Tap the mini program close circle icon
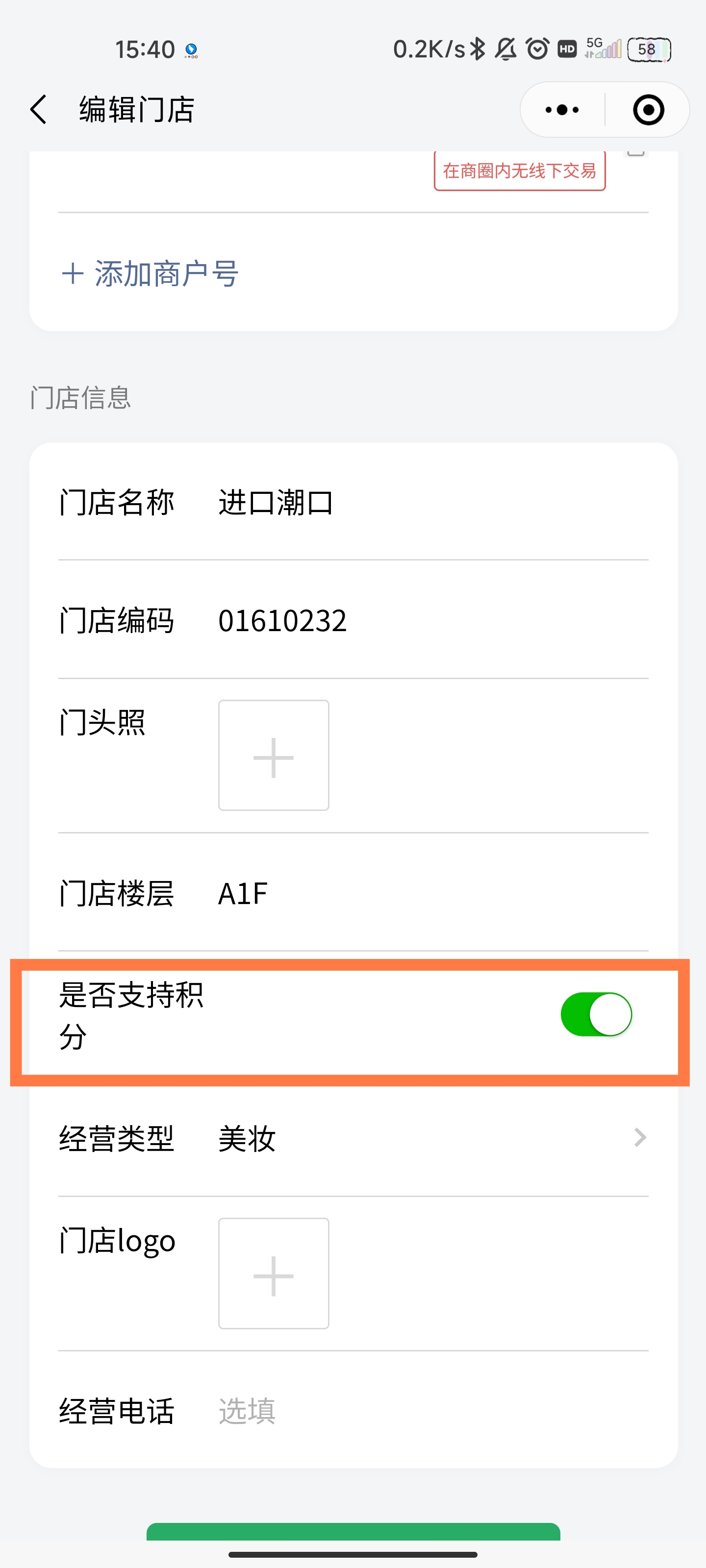The image size is (706, 1568). 648,110
